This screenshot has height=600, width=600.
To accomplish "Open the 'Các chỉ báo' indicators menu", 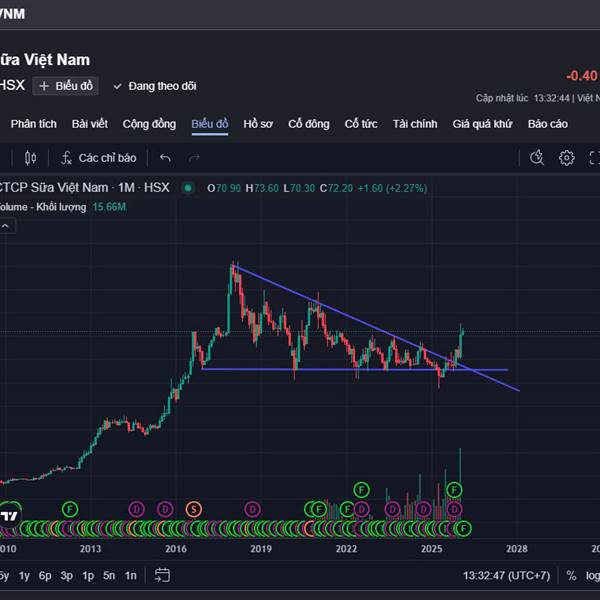I will 99,158.
